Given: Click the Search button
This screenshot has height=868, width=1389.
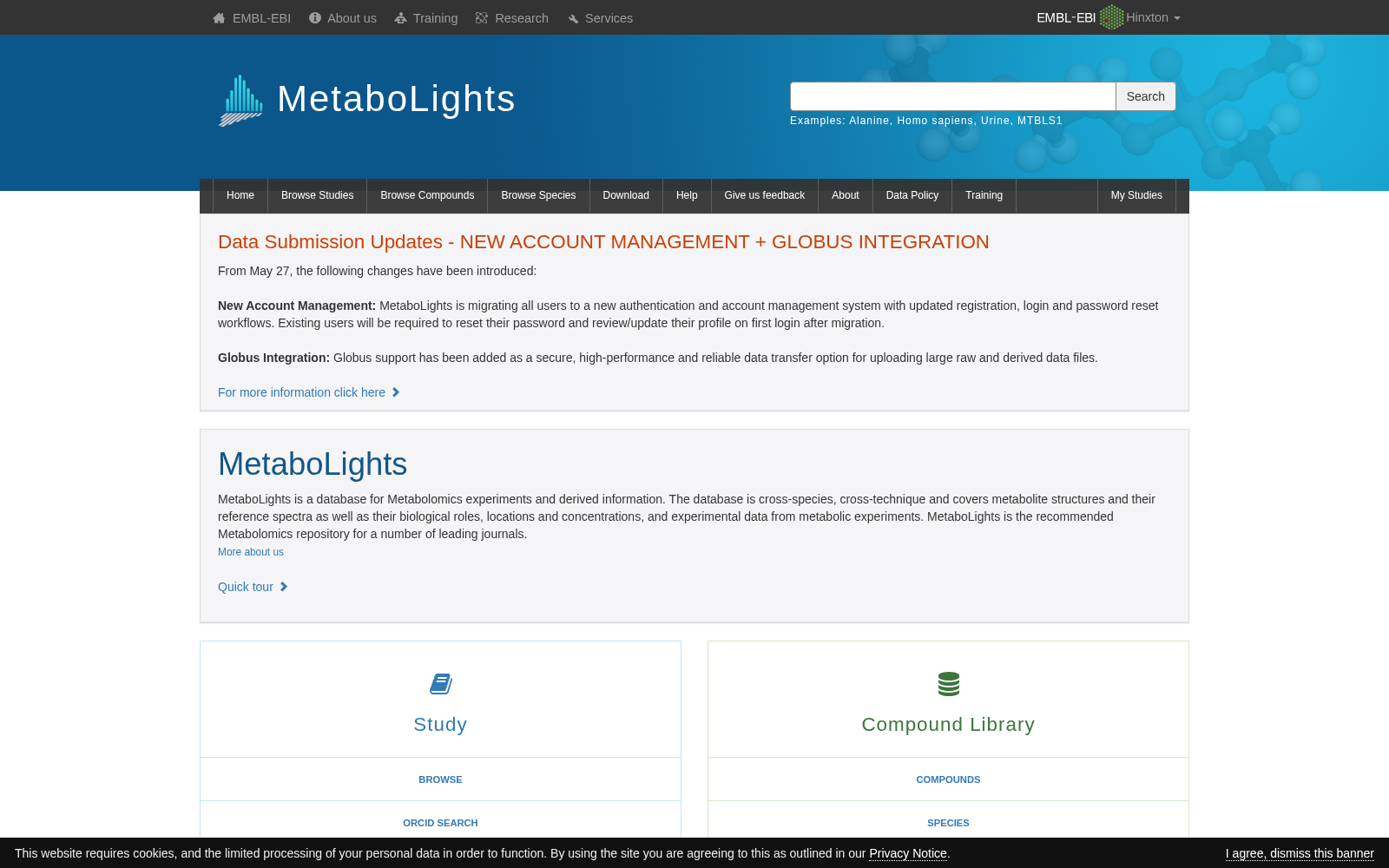Looking at the screenshot, I should [x=1146, y=96].
